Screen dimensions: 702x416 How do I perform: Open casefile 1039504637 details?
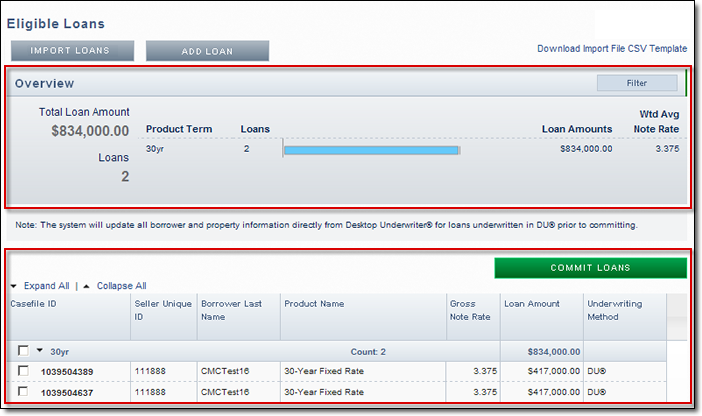[x=69, y=391]
